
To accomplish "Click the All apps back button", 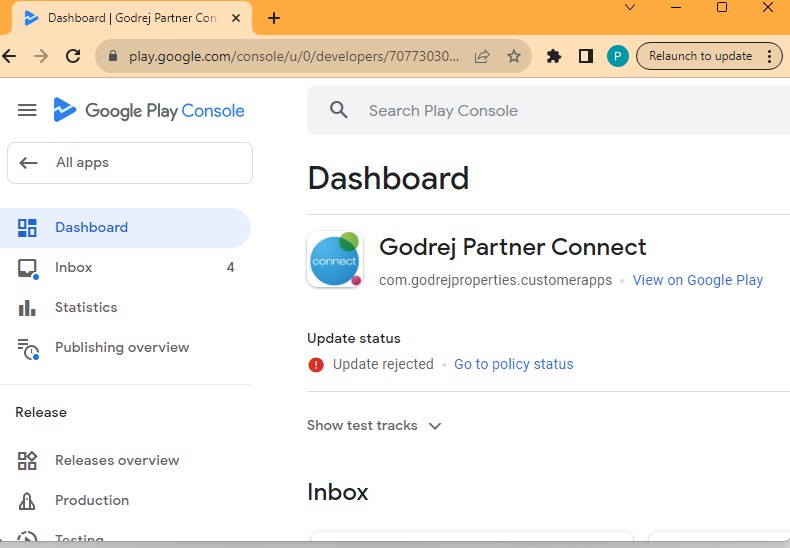I will tap(130, 163).
